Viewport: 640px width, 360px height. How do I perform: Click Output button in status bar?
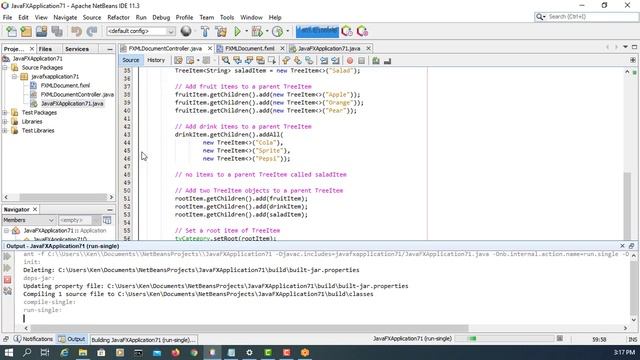[72, 339]
